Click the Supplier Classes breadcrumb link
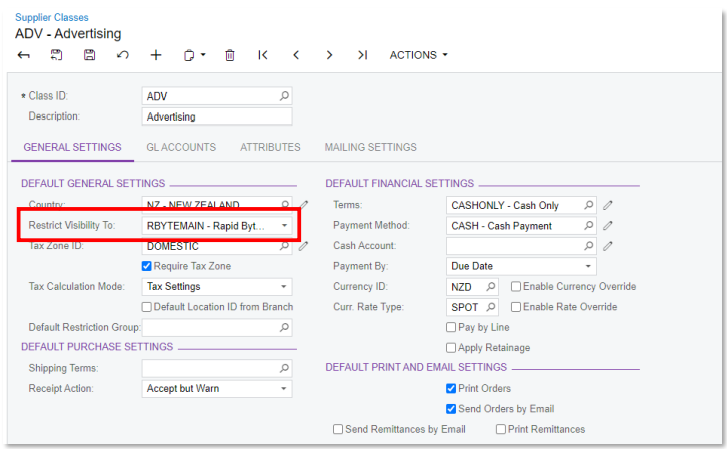 [51, 17]
